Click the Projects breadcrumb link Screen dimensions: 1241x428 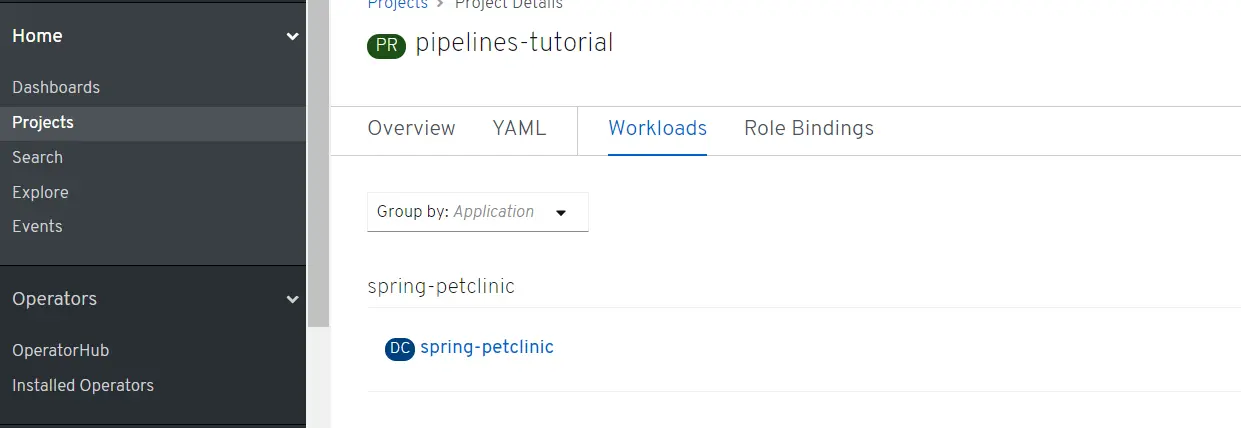[397, 4]
